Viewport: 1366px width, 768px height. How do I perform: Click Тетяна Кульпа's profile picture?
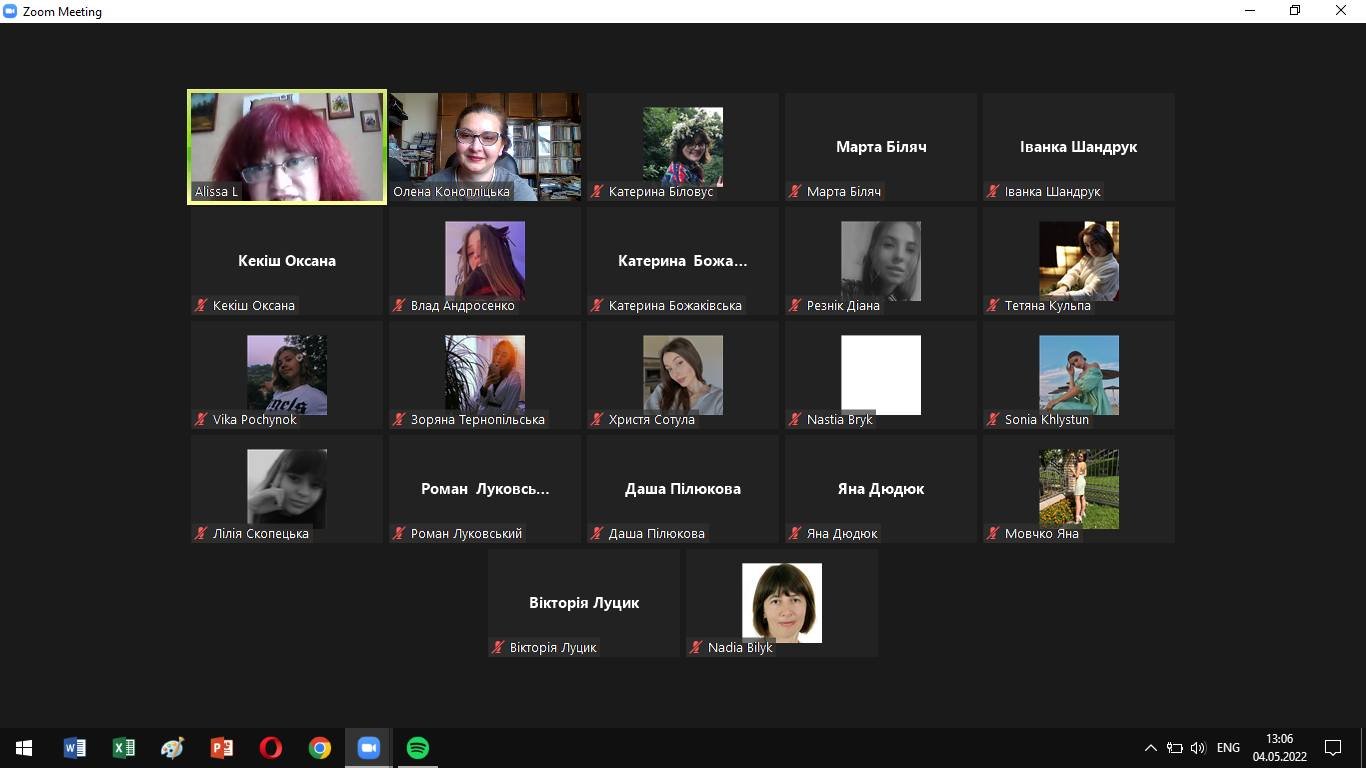click(1079, 261)
